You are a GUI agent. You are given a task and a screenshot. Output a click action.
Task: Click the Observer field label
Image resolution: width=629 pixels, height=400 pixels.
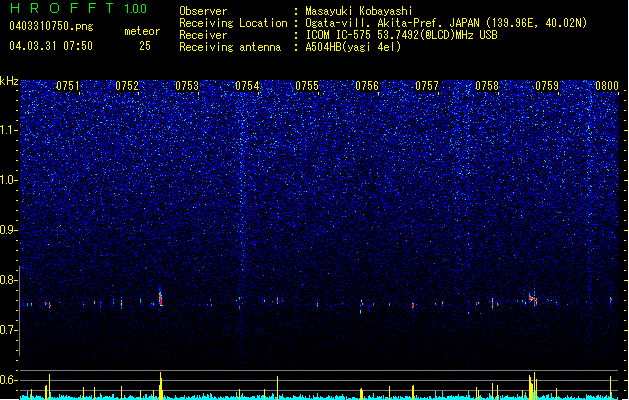click(x=203, y=11)
